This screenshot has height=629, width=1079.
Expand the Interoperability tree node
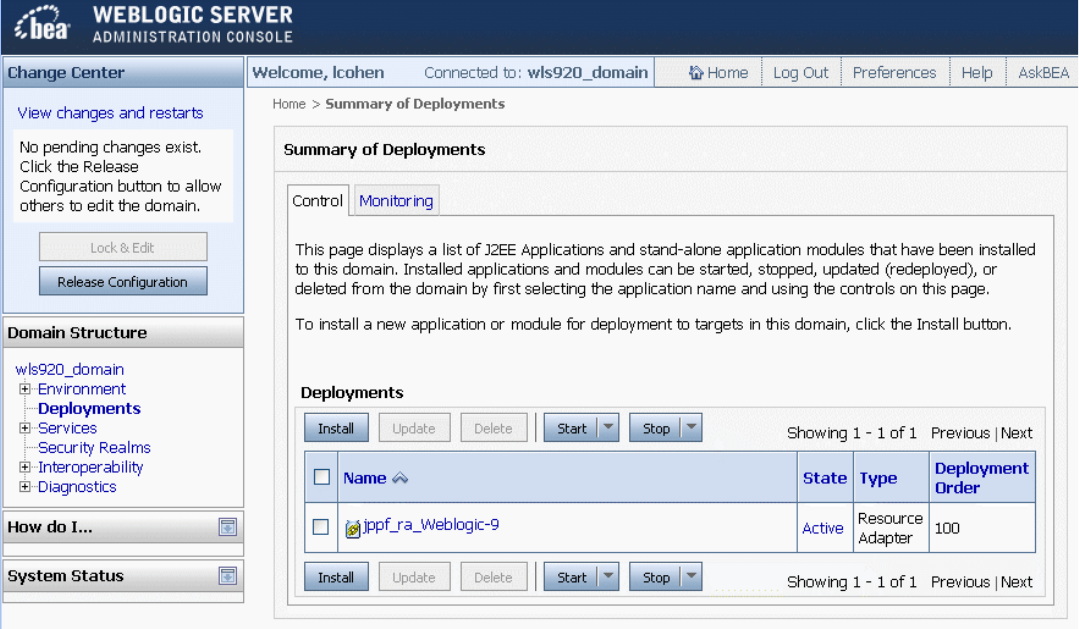(x=25, y=467)
